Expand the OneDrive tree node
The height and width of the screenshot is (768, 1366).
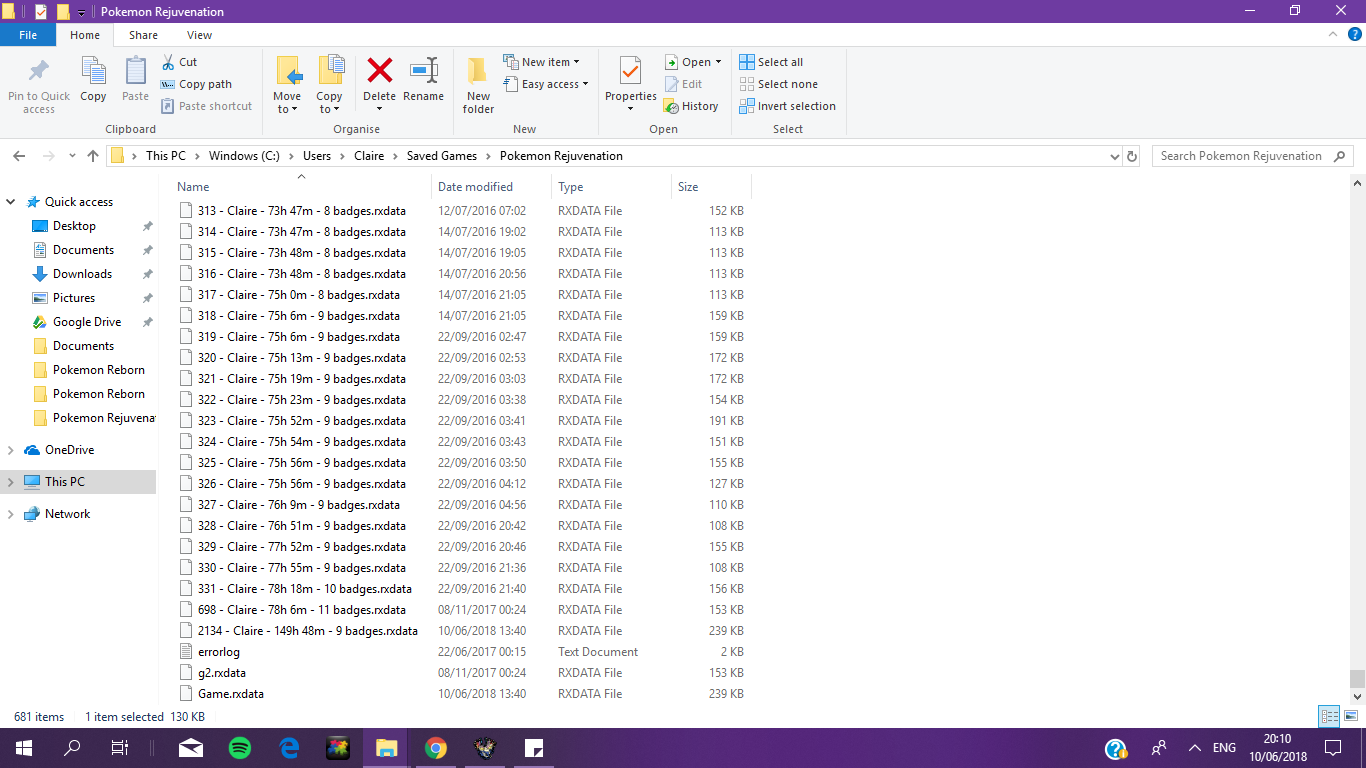point(11,450)
